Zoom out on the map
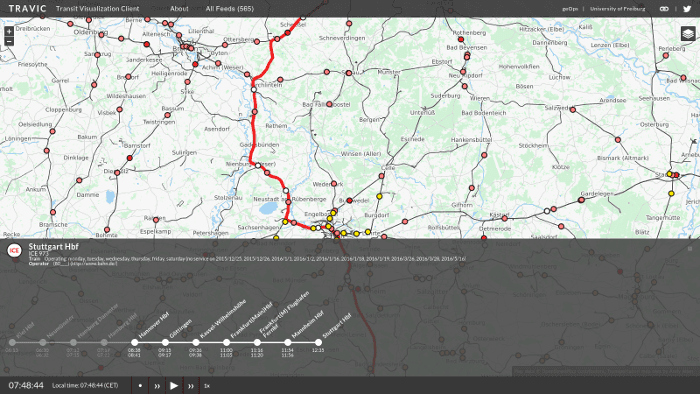 9,41
